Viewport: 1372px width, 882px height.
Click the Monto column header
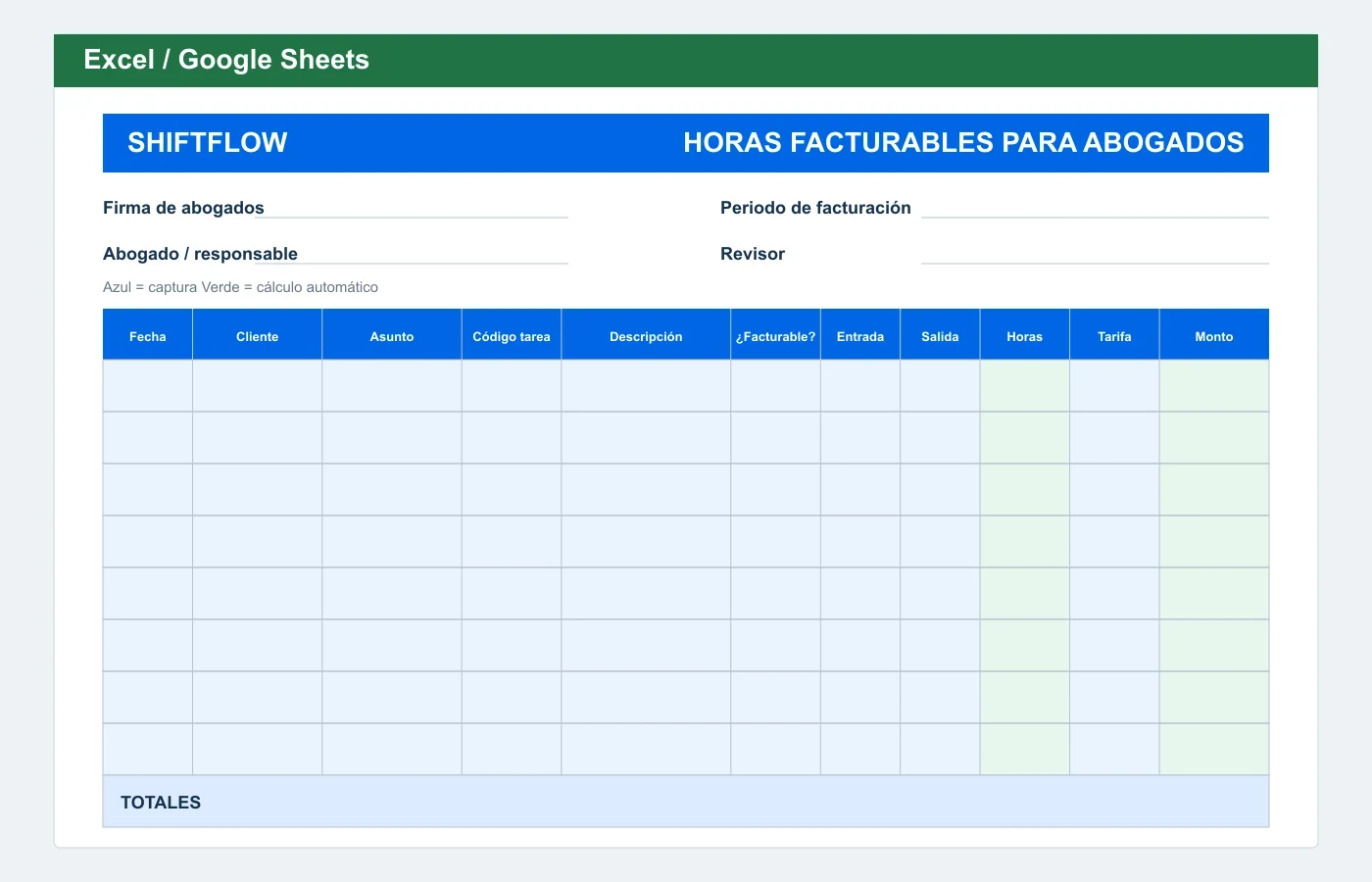coord(1214,336)
